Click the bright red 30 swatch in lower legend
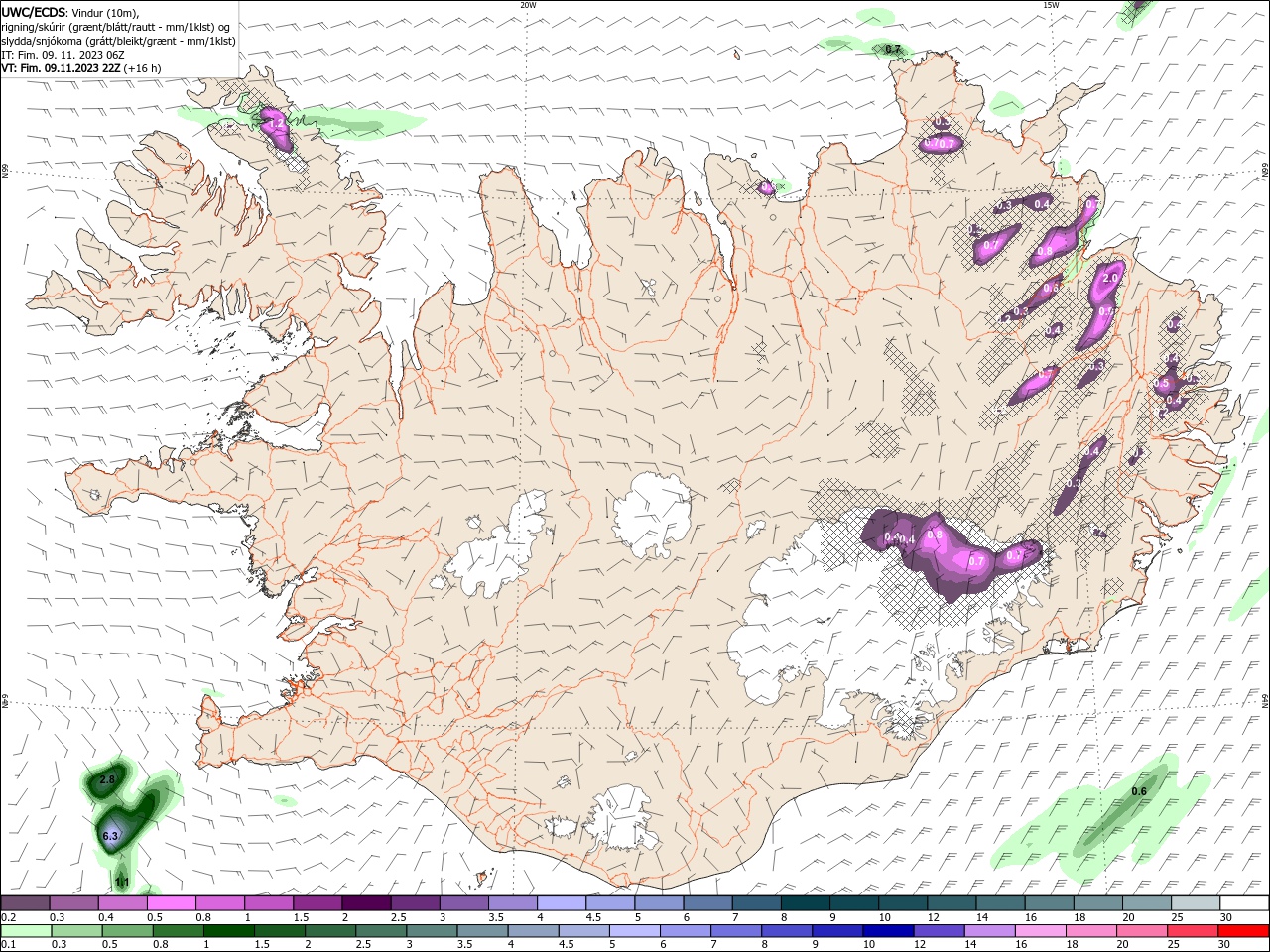This screenshot has height=952, width=1270. click(x=1243, y=931)
